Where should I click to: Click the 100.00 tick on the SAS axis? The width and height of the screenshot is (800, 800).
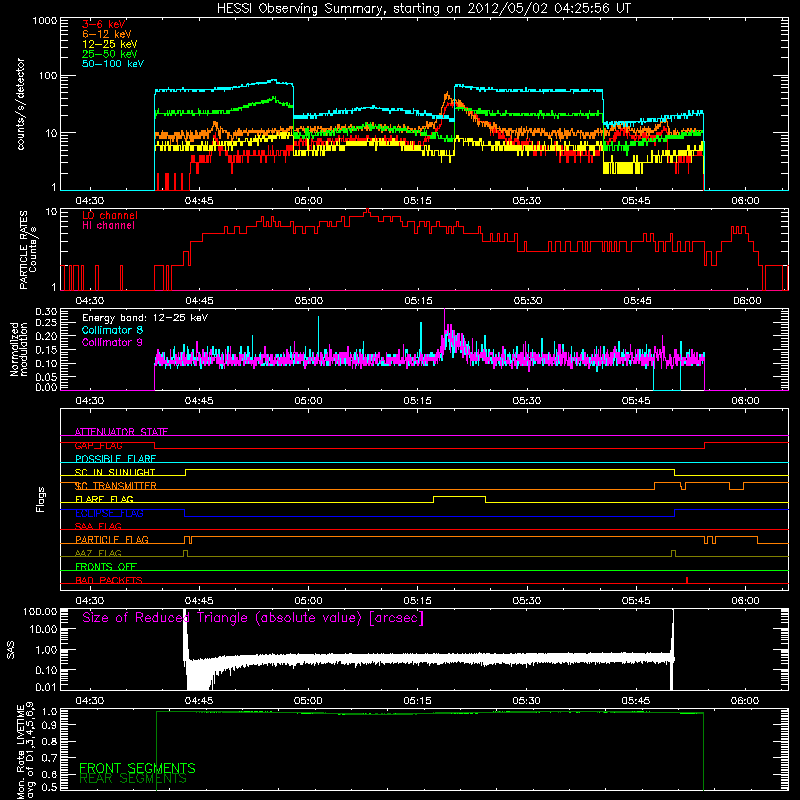tap(40, 612)
